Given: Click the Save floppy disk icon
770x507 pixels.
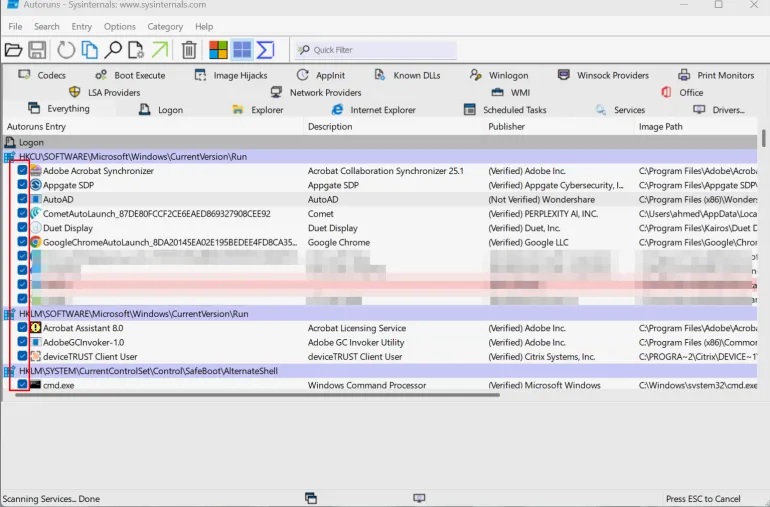Looking at the screenshot, I should coord(37,50).
